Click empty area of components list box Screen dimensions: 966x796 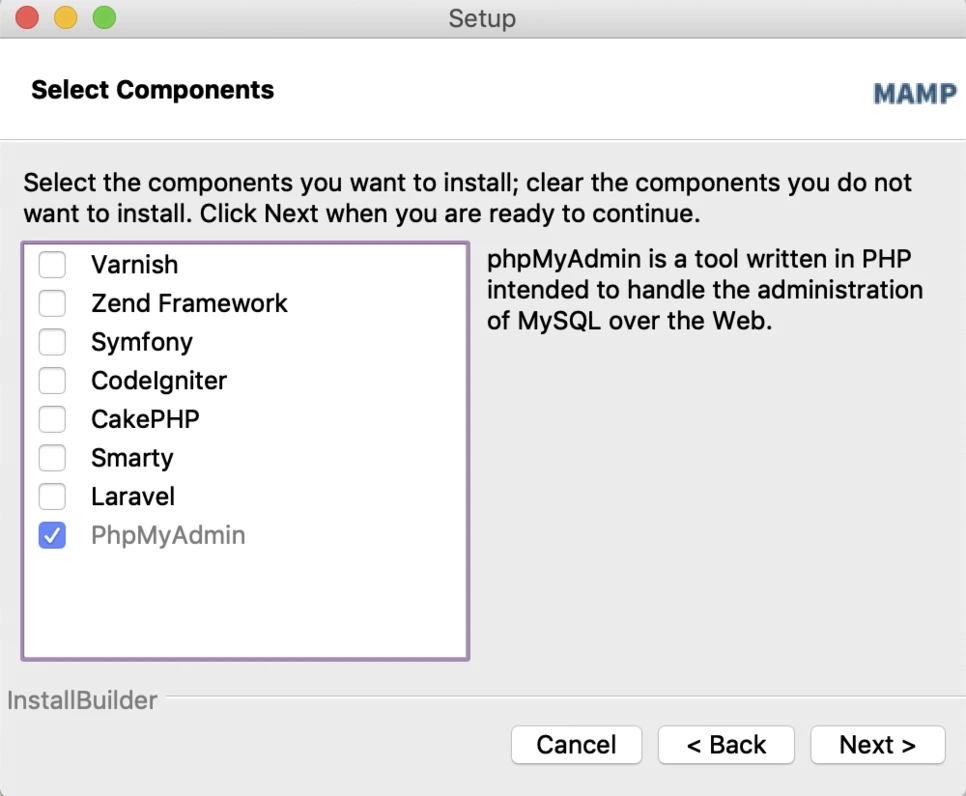pyautogui.click(x=246, y=607)
